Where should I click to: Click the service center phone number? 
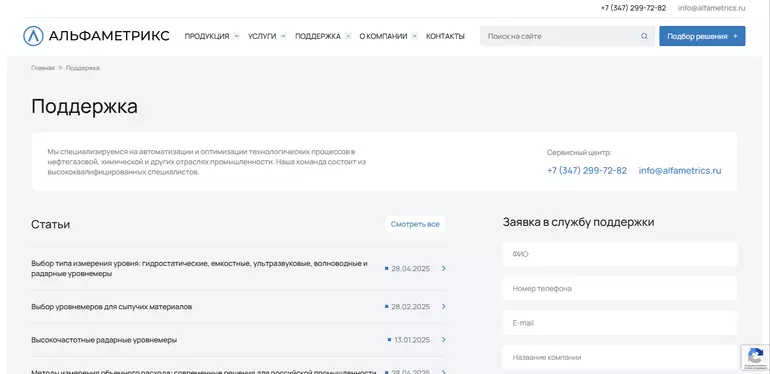point(587,171)
